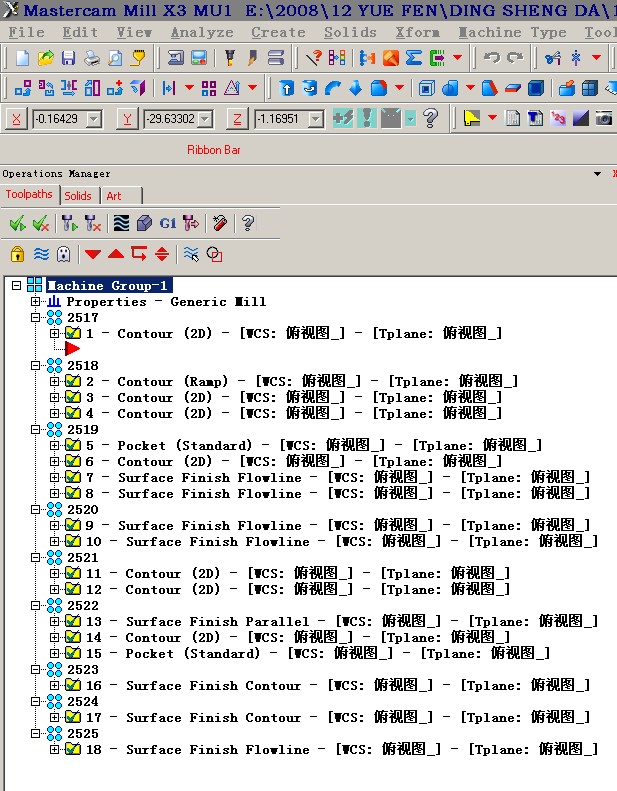Toggle the checked folder of operation 13 Surface Finish Parallel
Viewport: 617px width, 791px height.
(73, 621)
